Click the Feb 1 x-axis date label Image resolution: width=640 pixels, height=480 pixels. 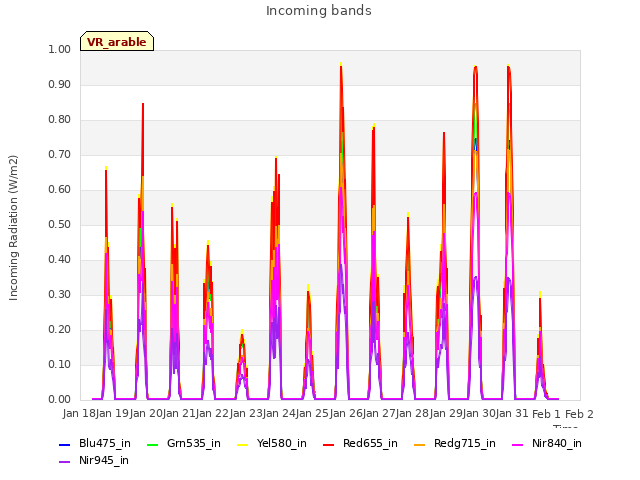(x=546, y=414)
